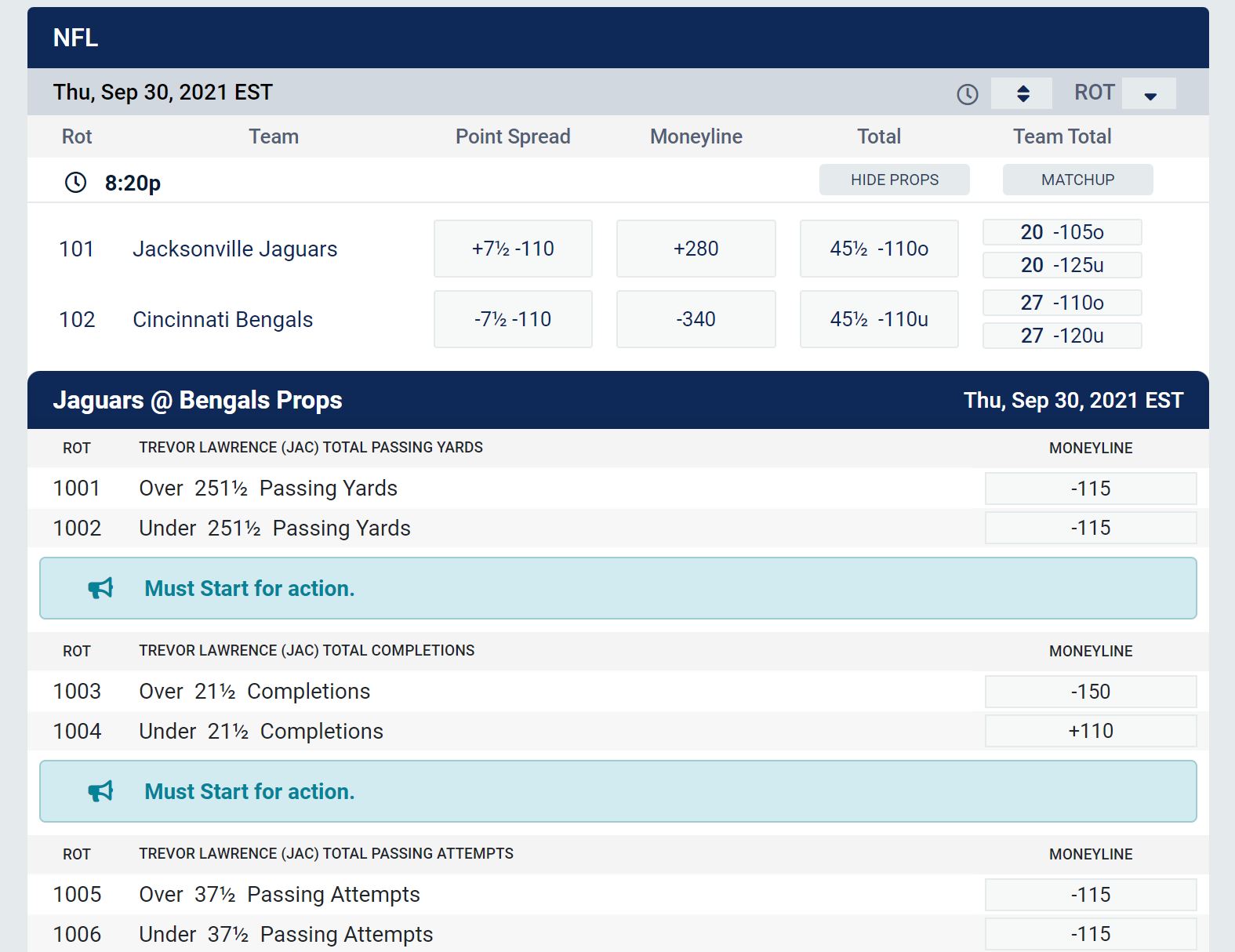This screenshot has height=952, width=1235.
Task: Select Jaguars point spread +7½ -110
Action: point(513,249)
